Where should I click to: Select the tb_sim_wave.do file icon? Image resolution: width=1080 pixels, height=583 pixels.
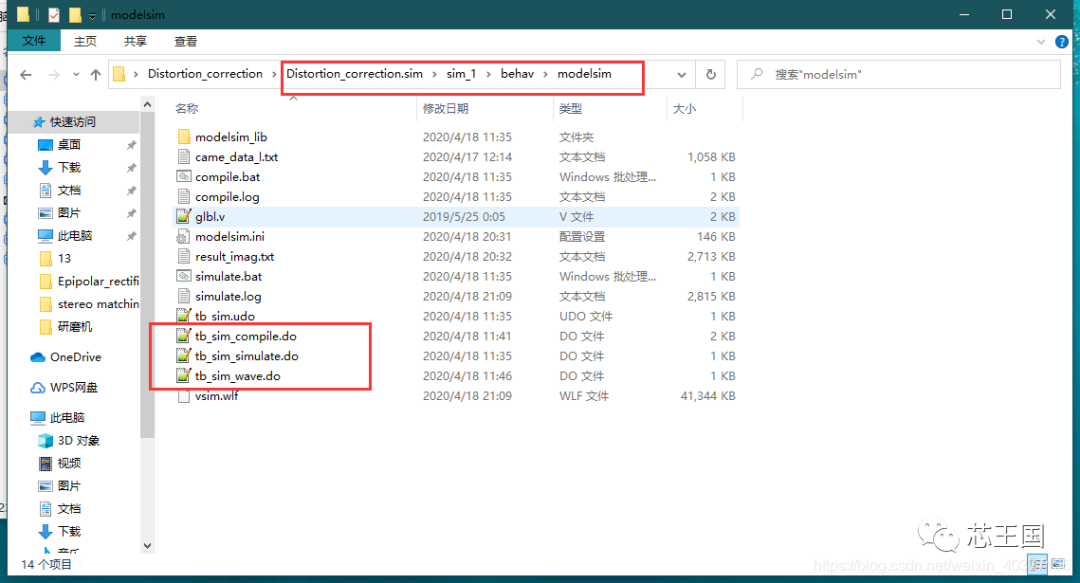184,376
